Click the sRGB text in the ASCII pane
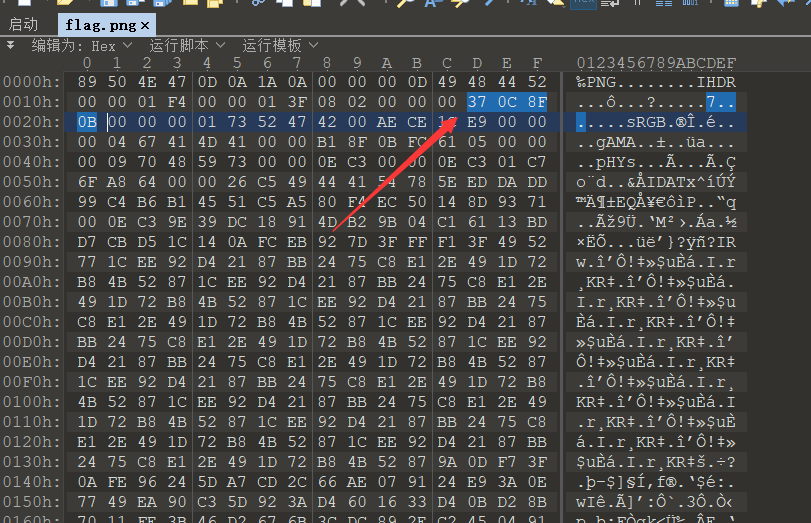811x523 pixels. [646, 122]
